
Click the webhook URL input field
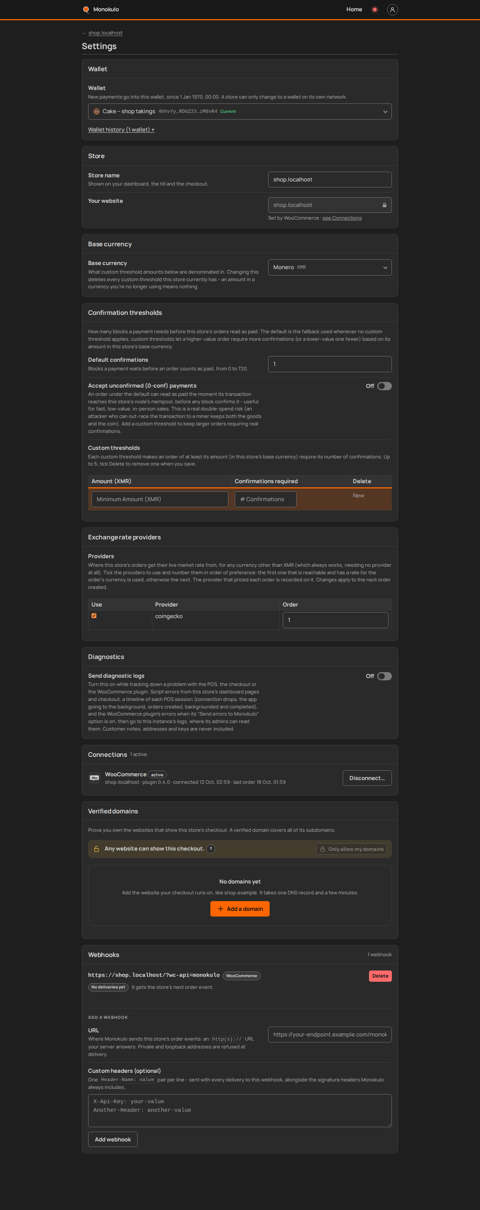(330, 1035)
